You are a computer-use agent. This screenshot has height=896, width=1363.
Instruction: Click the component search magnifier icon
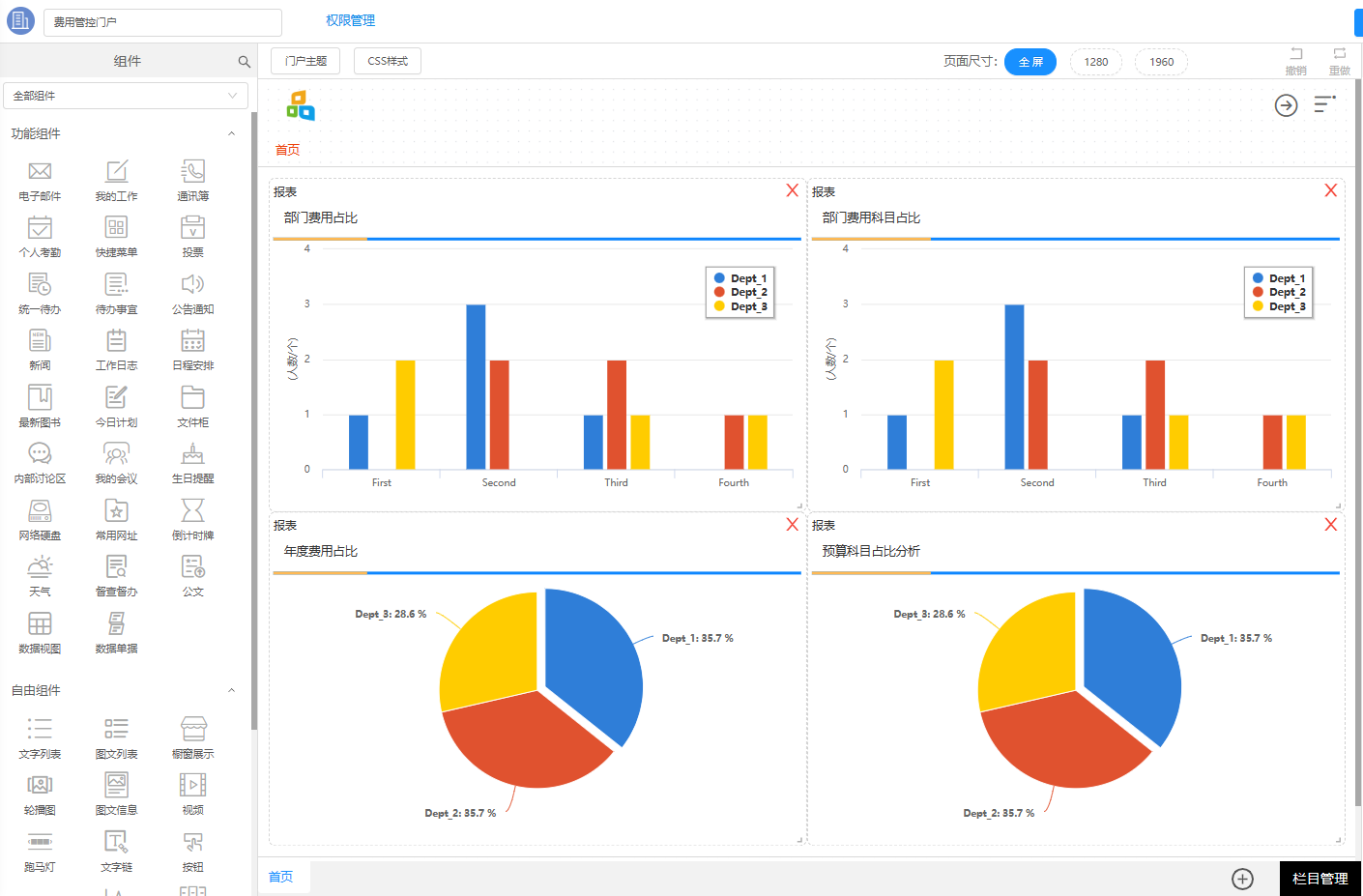click(x=244, y=62)
